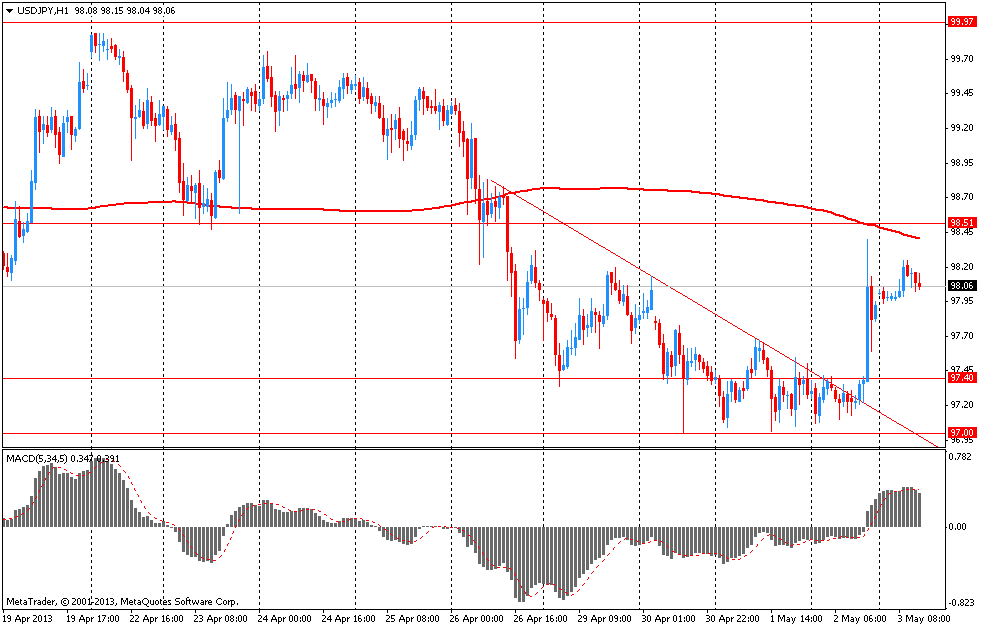This screenshot has height=627, width=985.
Task: Click the 23 Apr 08:00 time label
Action: pyautogui.click(x=220, y=618)
